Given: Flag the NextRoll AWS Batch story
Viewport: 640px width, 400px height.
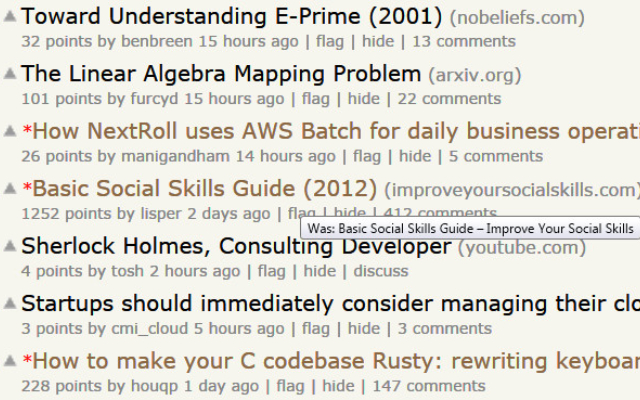Looking at the screenshot, I should click(x=367, y=156).
